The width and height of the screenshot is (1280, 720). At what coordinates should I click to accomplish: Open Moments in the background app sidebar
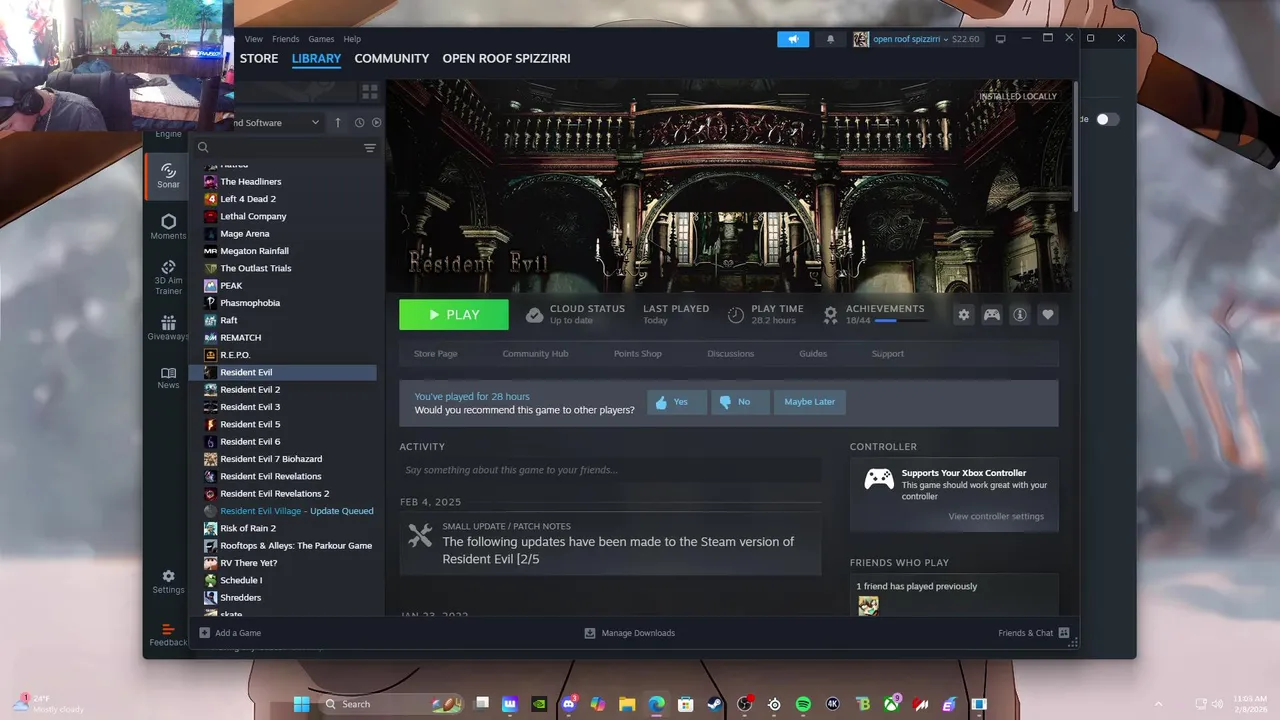click(168, 227)
